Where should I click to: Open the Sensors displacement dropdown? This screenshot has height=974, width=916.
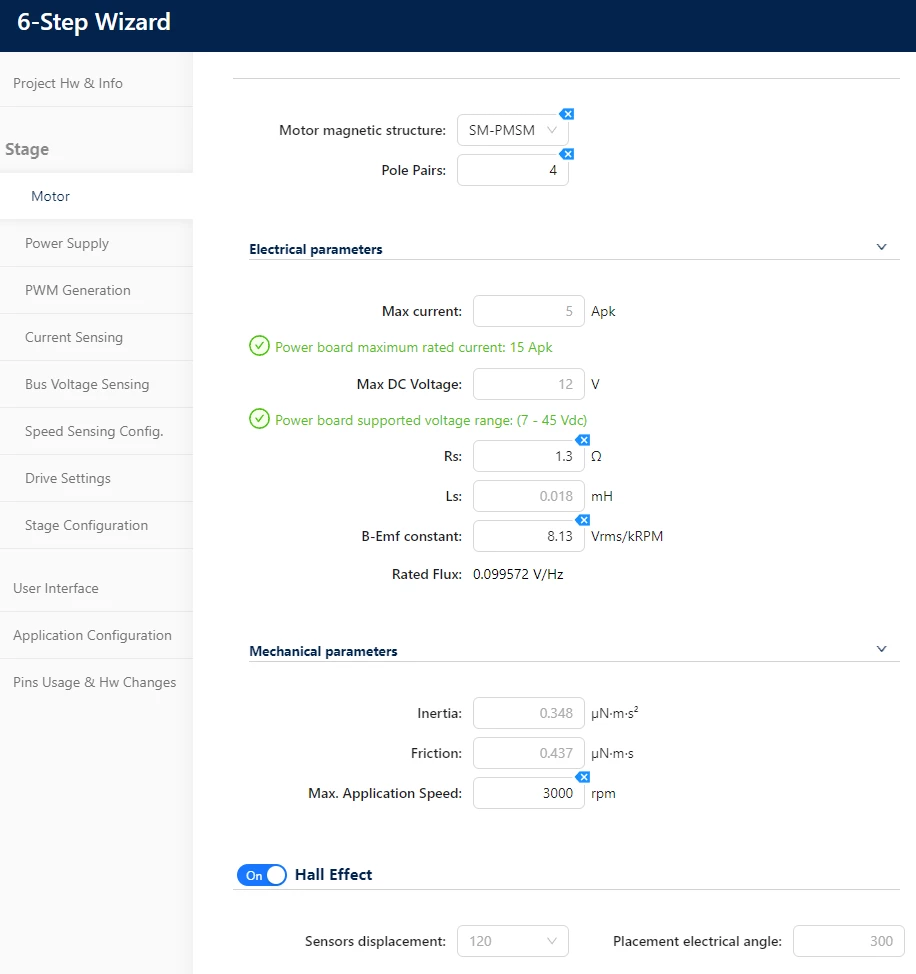[x=512, y=941]
